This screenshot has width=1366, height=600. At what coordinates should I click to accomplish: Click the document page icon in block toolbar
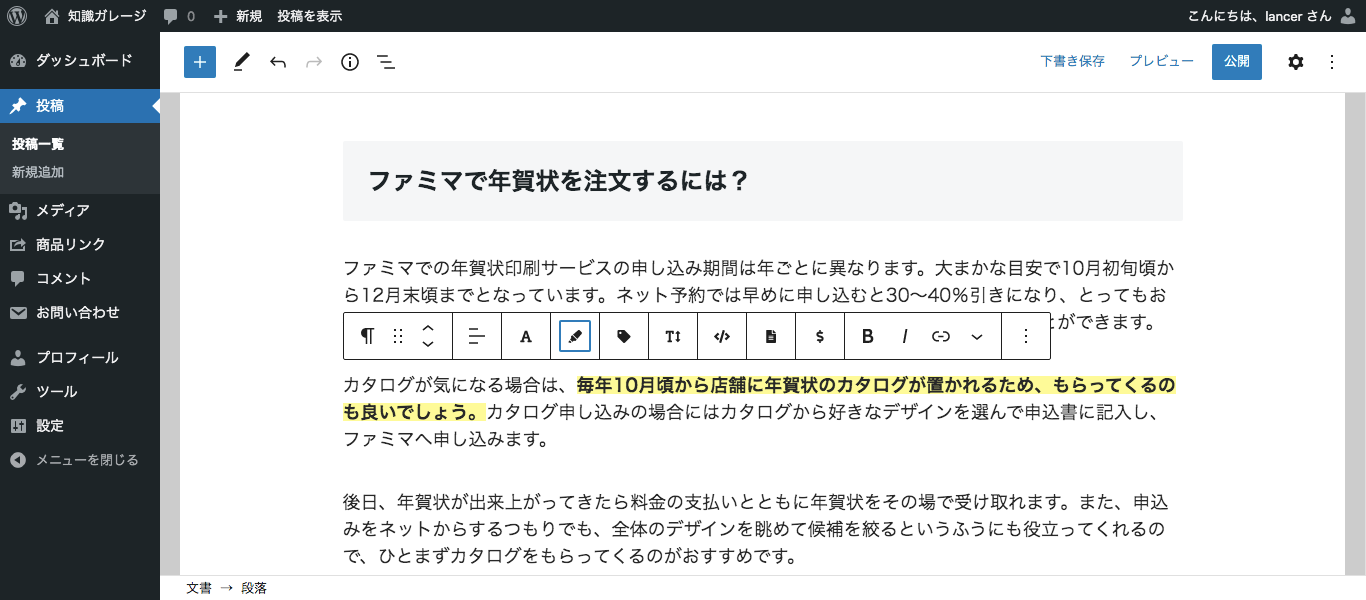point(771,336)
